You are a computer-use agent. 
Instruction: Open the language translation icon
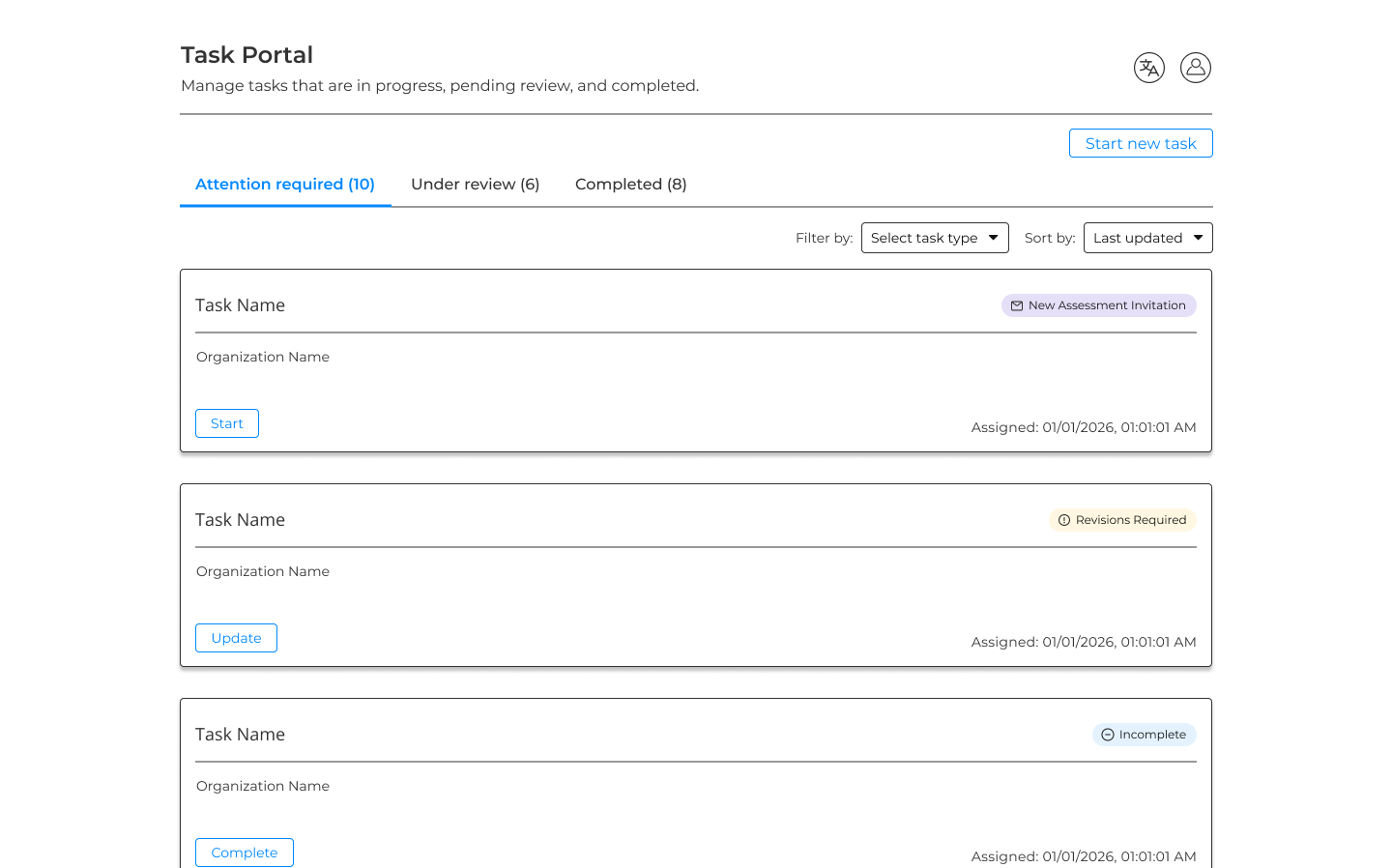[1148, 68]
